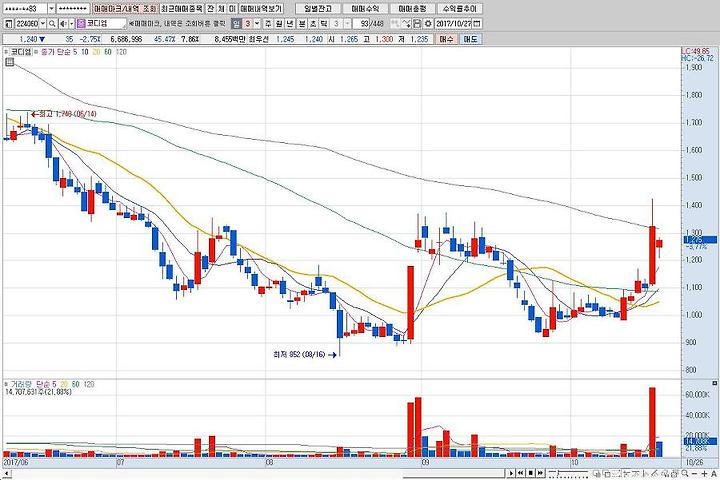Click the magnifier stock search icon
Viewport: 720px width, 480px height.
pyautogui.click(x=52, y=23)
